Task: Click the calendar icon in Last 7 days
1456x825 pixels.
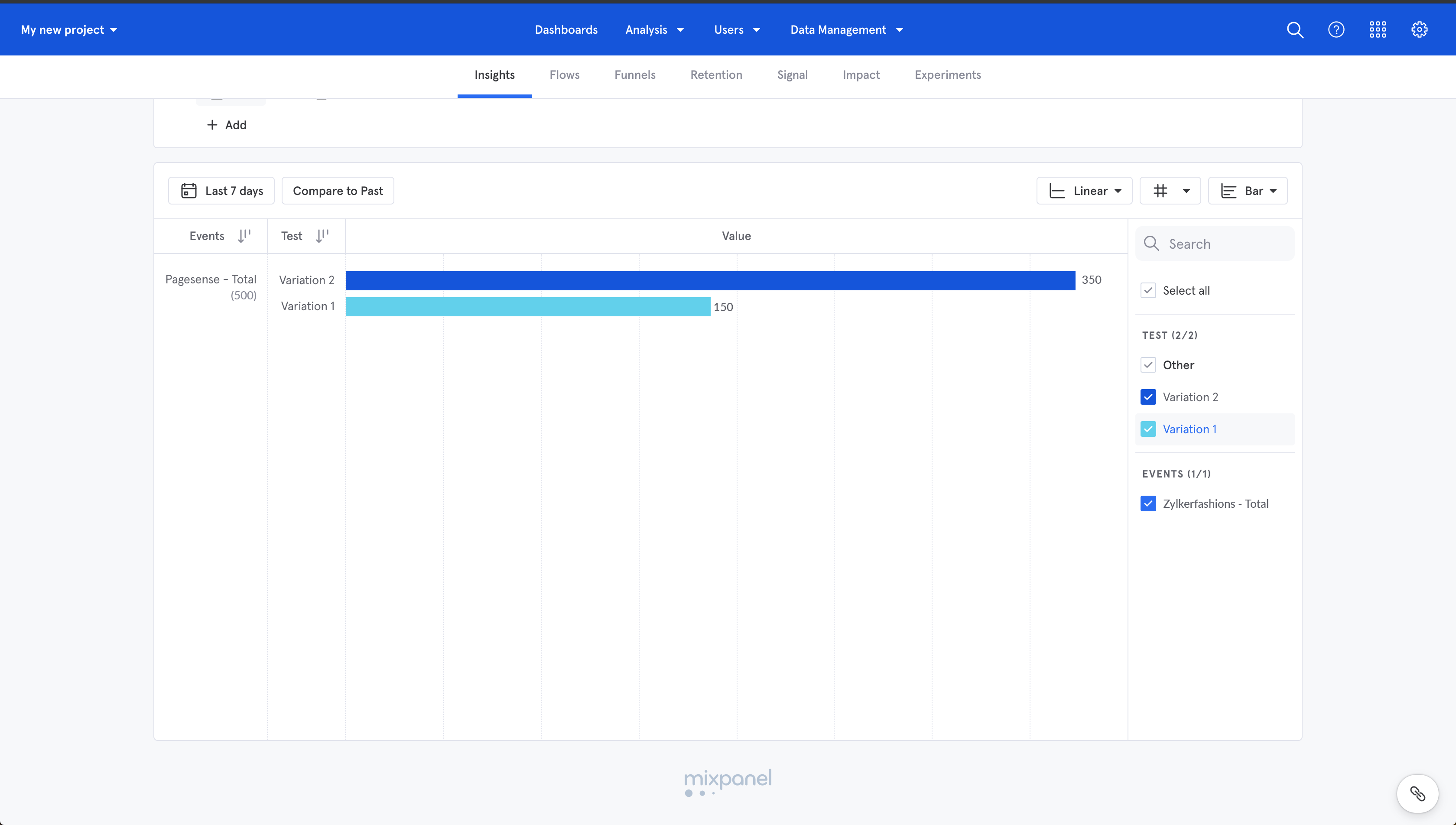Action: tap(188, 191)
